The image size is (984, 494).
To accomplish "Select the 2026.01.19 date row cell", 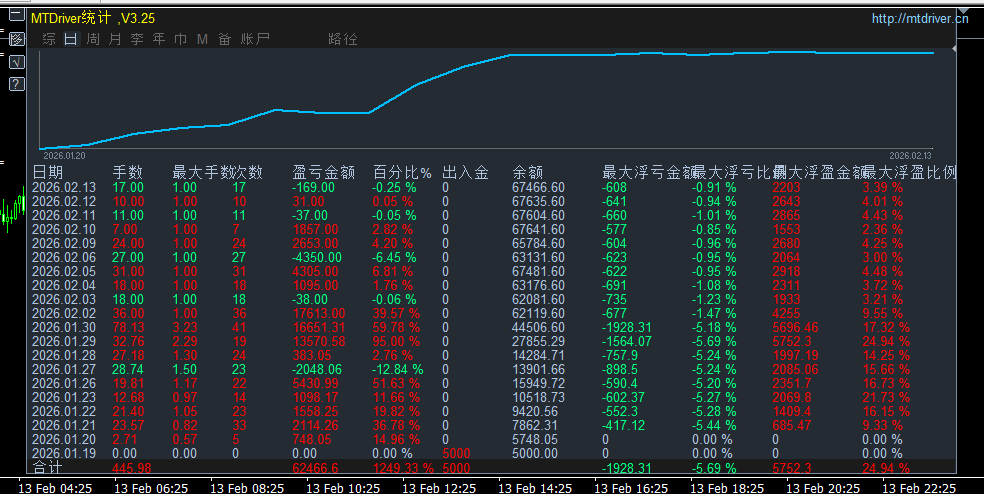I will coord(64,453).
